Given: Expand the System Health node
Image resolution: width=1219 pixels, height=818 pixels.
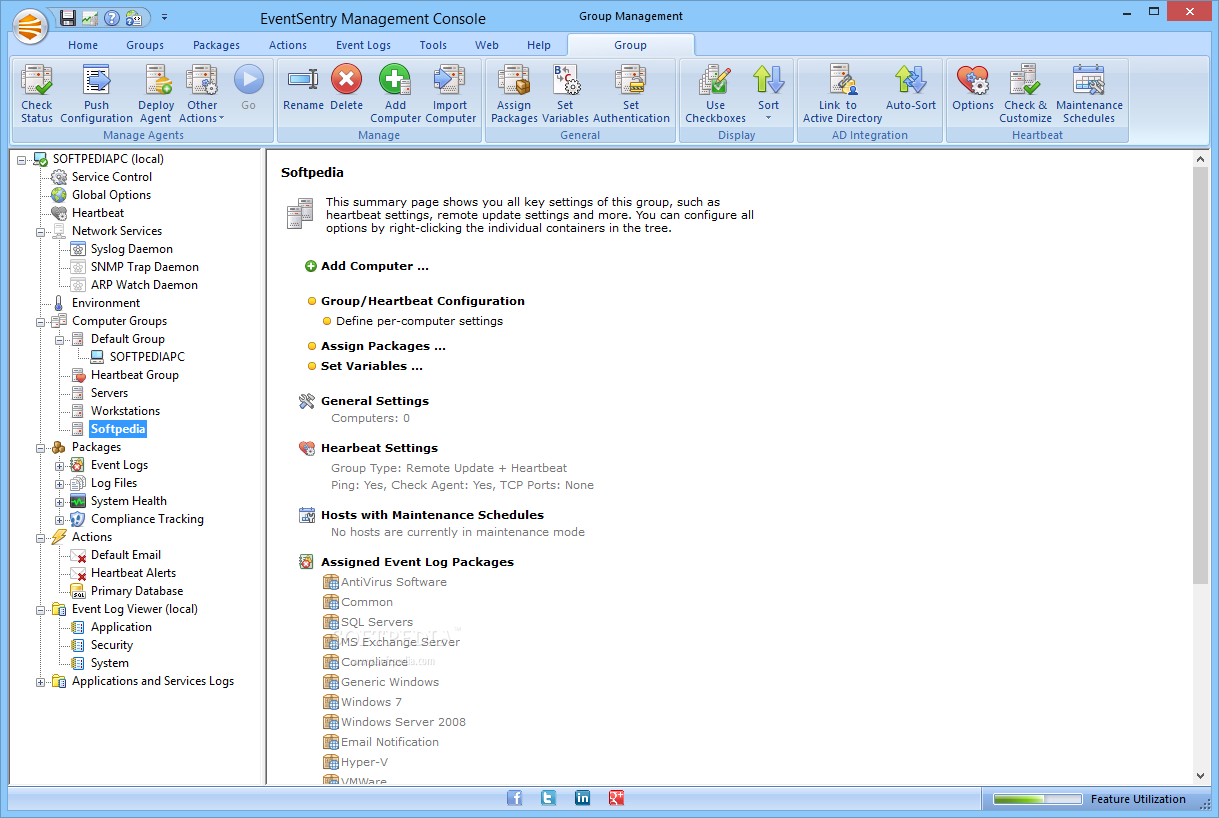Looking at the screenshot, I should pos(60,501).
